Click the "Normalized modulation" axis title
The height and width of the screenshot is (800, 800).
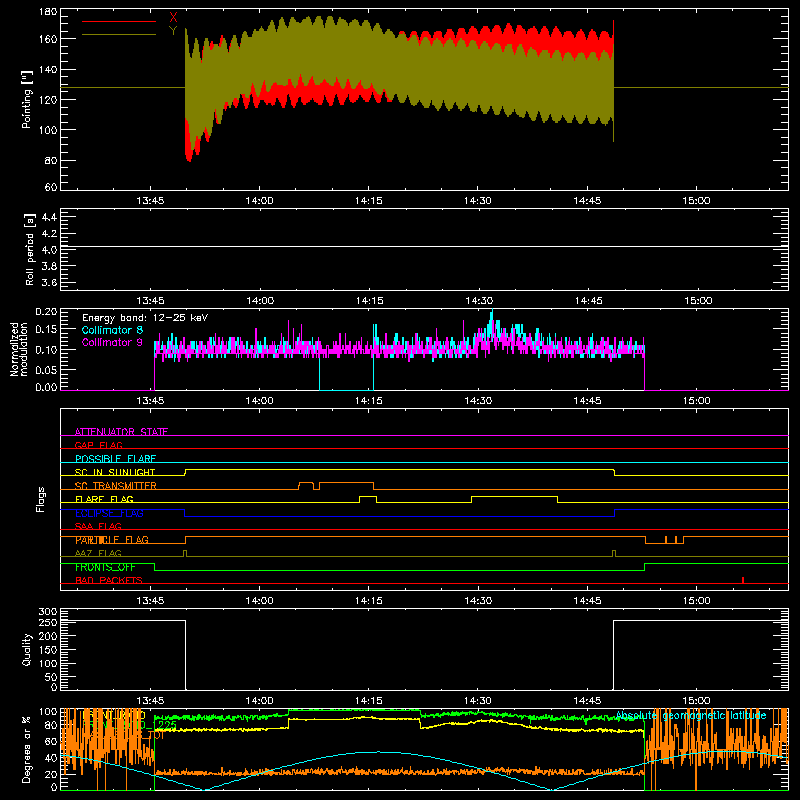tap(18, 349)
